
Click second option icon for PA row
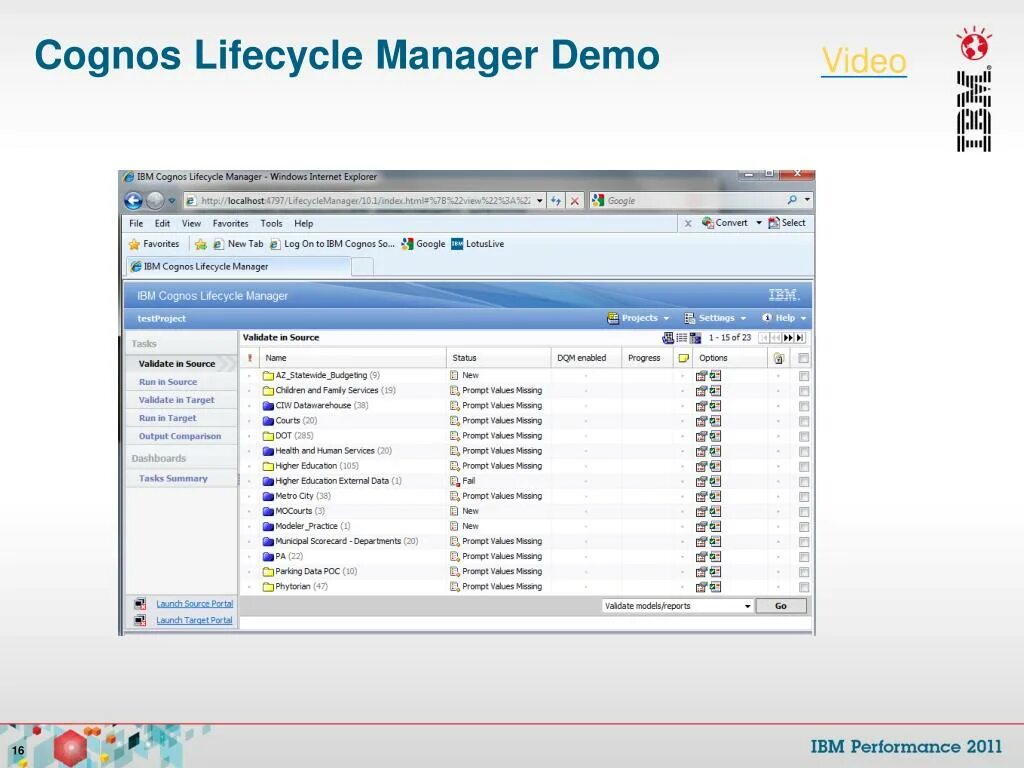[x=716, y=556]
